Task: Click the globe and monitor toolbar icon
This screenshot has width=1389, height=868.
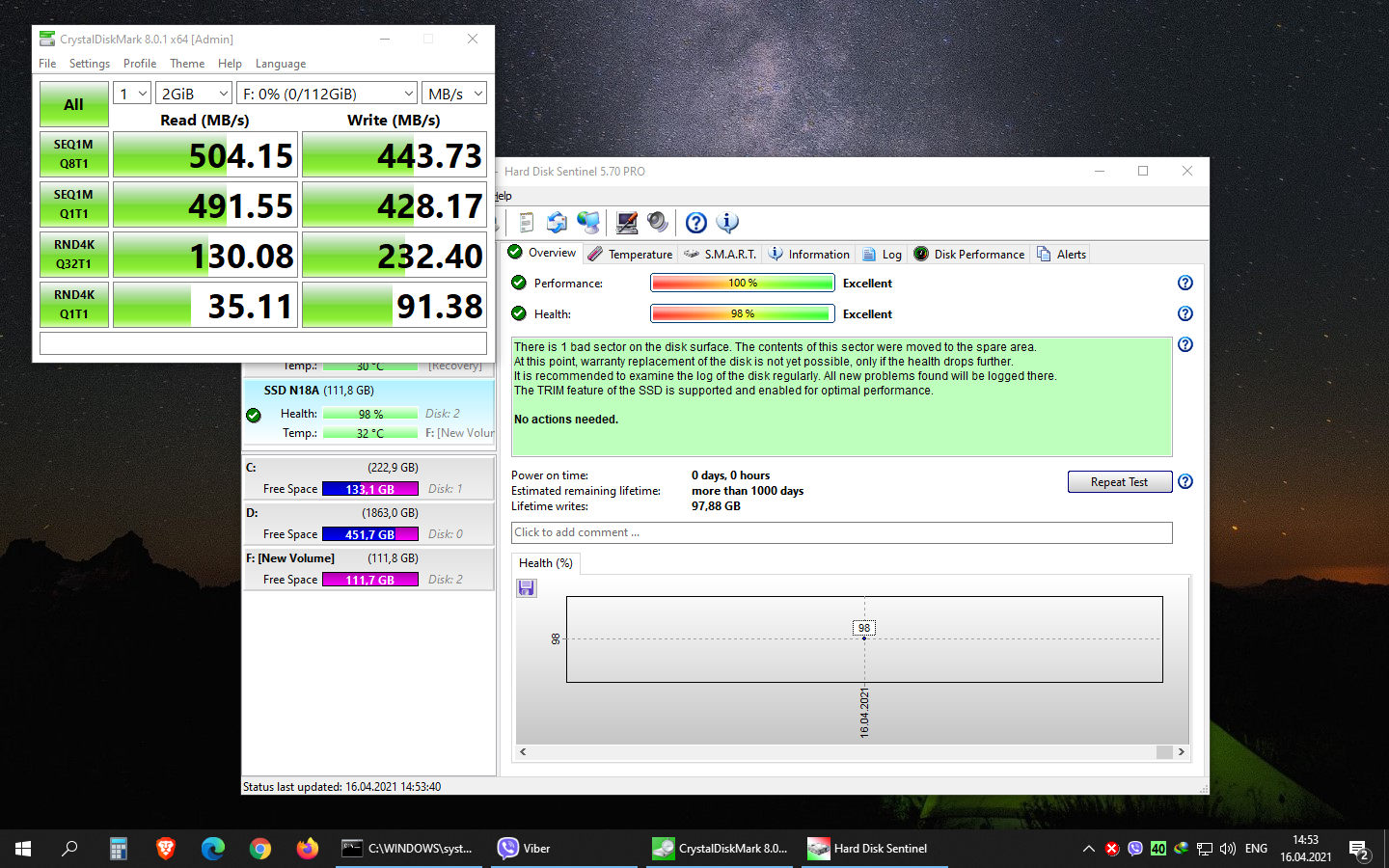Action: (587, 223)
